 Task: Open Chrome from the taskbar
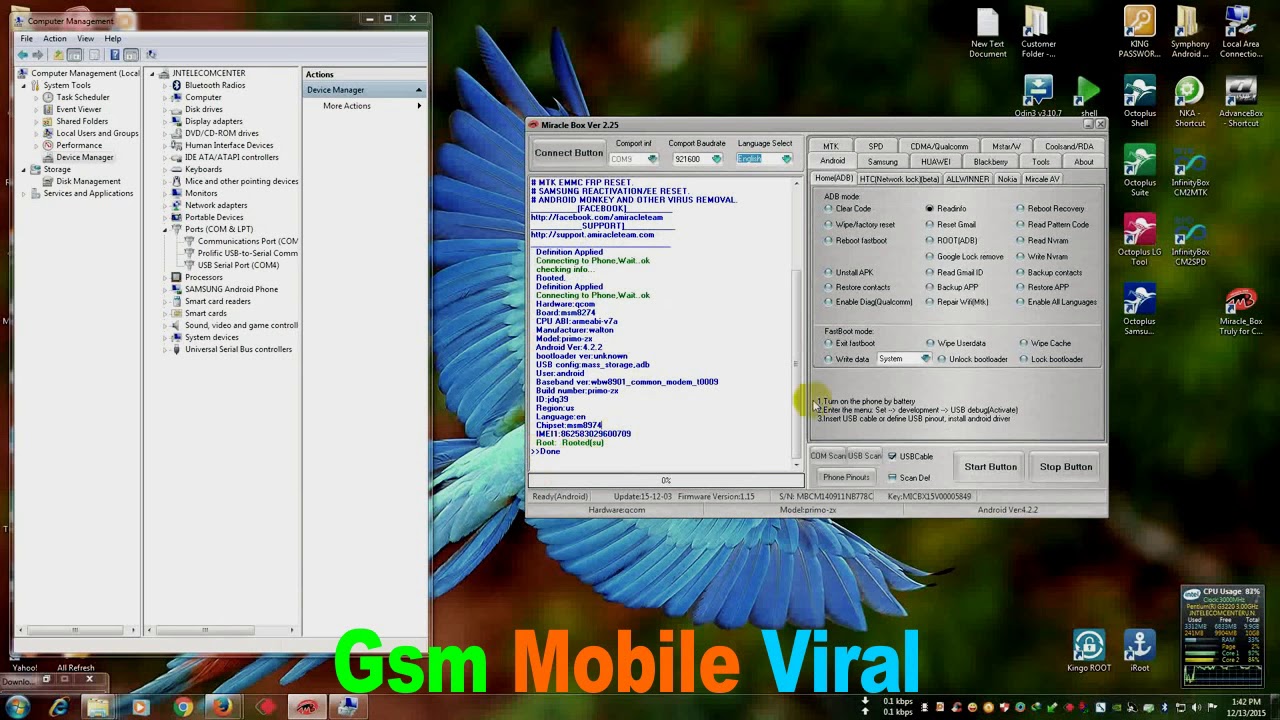181,708
